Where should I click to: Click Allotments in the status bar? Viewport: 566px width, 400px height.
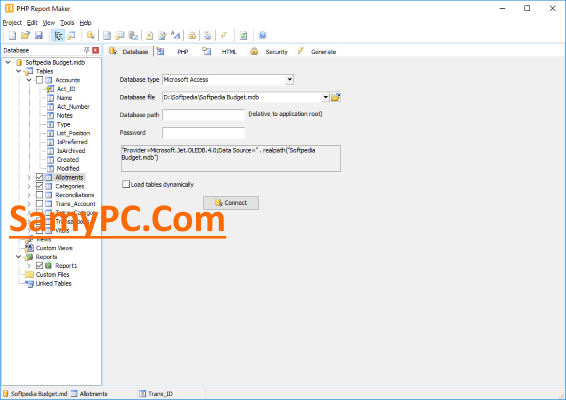click(93, 394)
